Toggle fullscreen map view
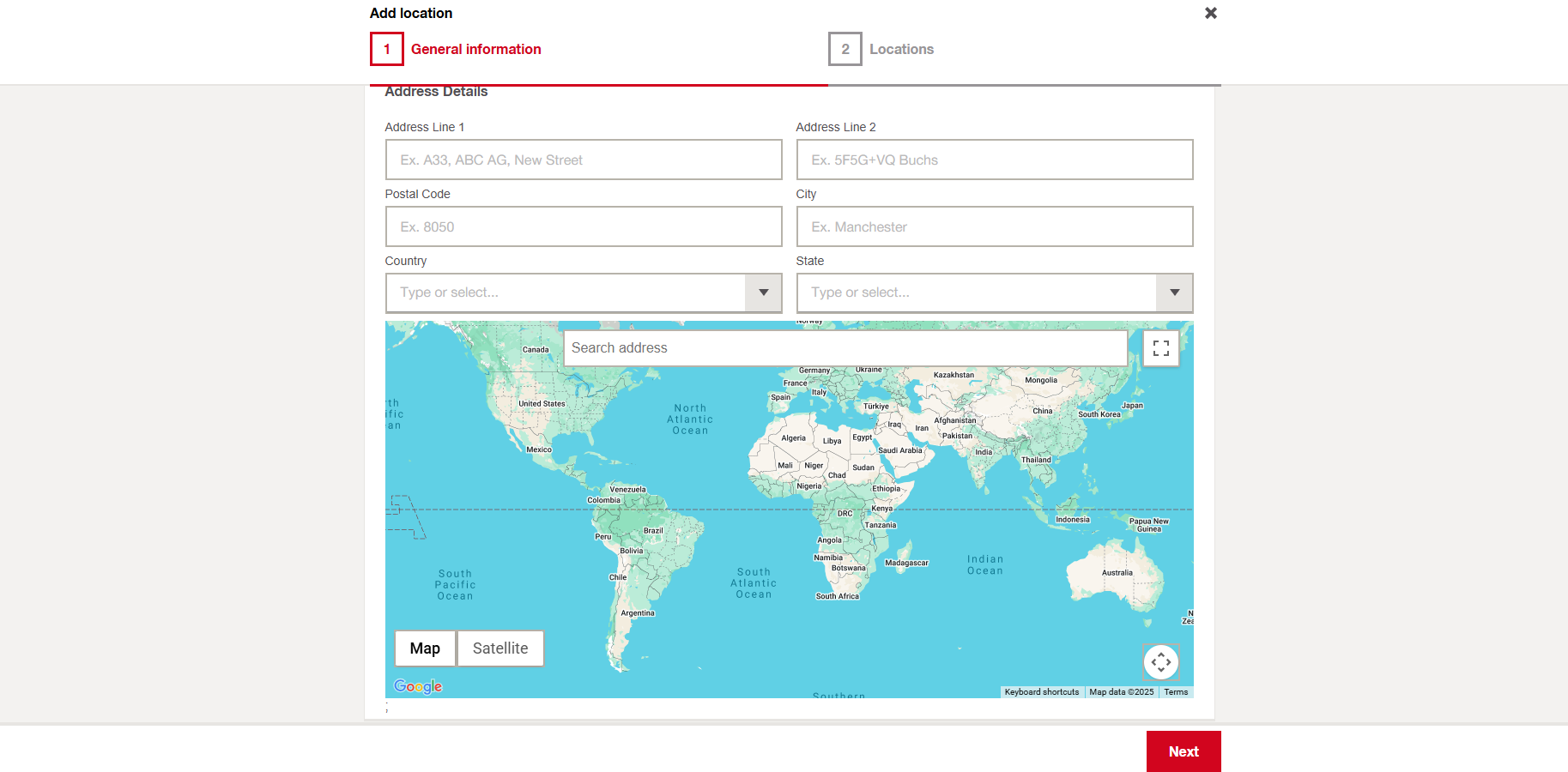1568x772 pixels. [1160, 348]
